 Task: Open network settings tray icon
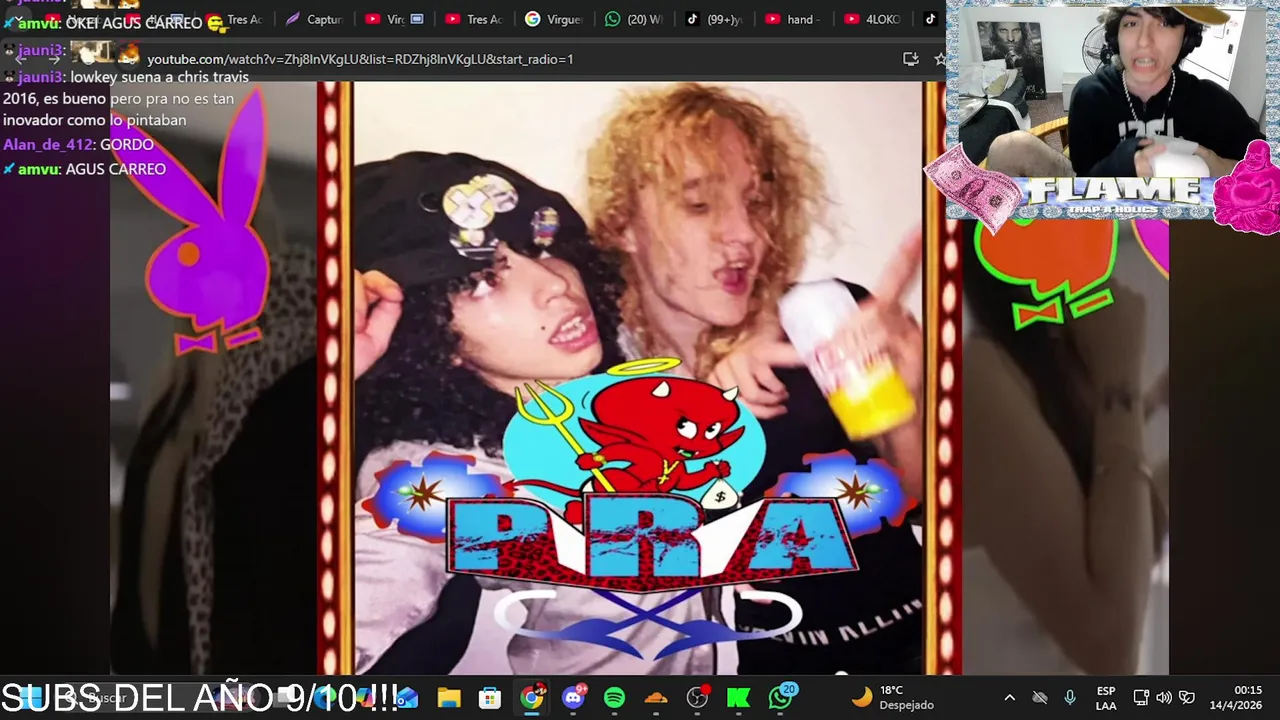point(1141,697)
